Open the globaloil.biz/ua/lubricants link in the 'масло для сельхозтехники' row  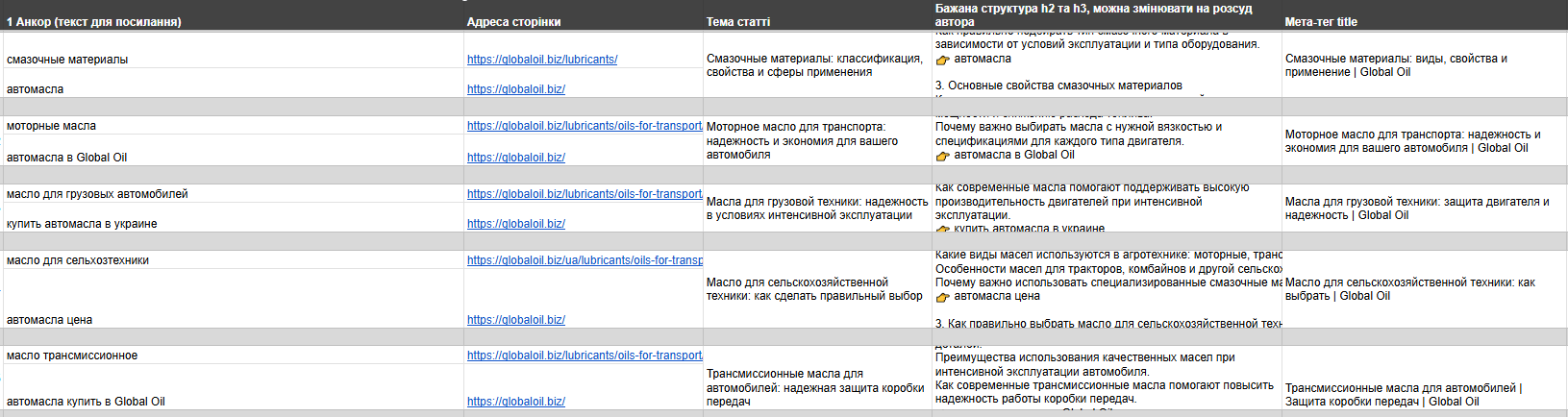coord(585,260)
